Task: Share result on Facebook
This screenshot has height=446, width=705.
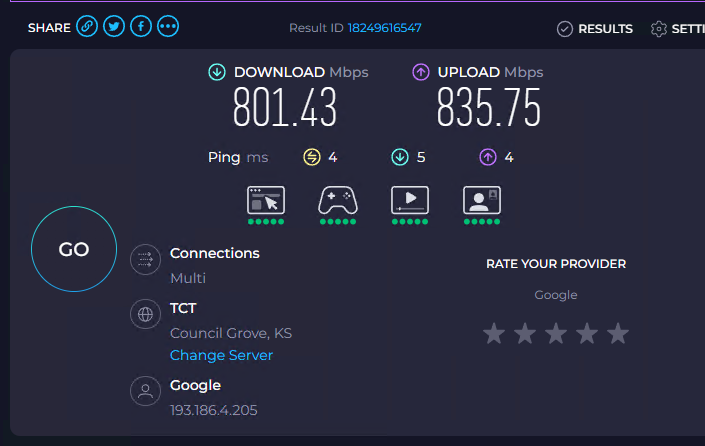Action: [141, 27]
